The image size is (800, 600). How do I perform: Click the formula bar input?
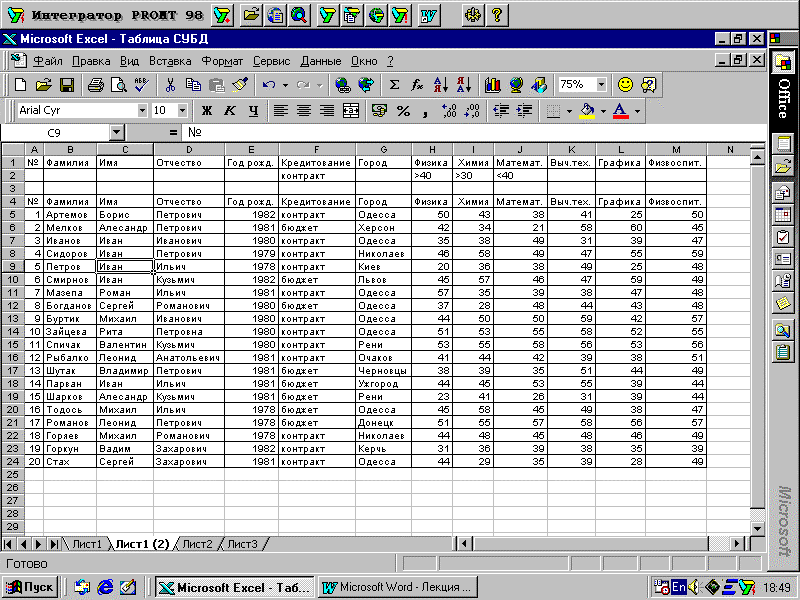(x=474, y=133)
